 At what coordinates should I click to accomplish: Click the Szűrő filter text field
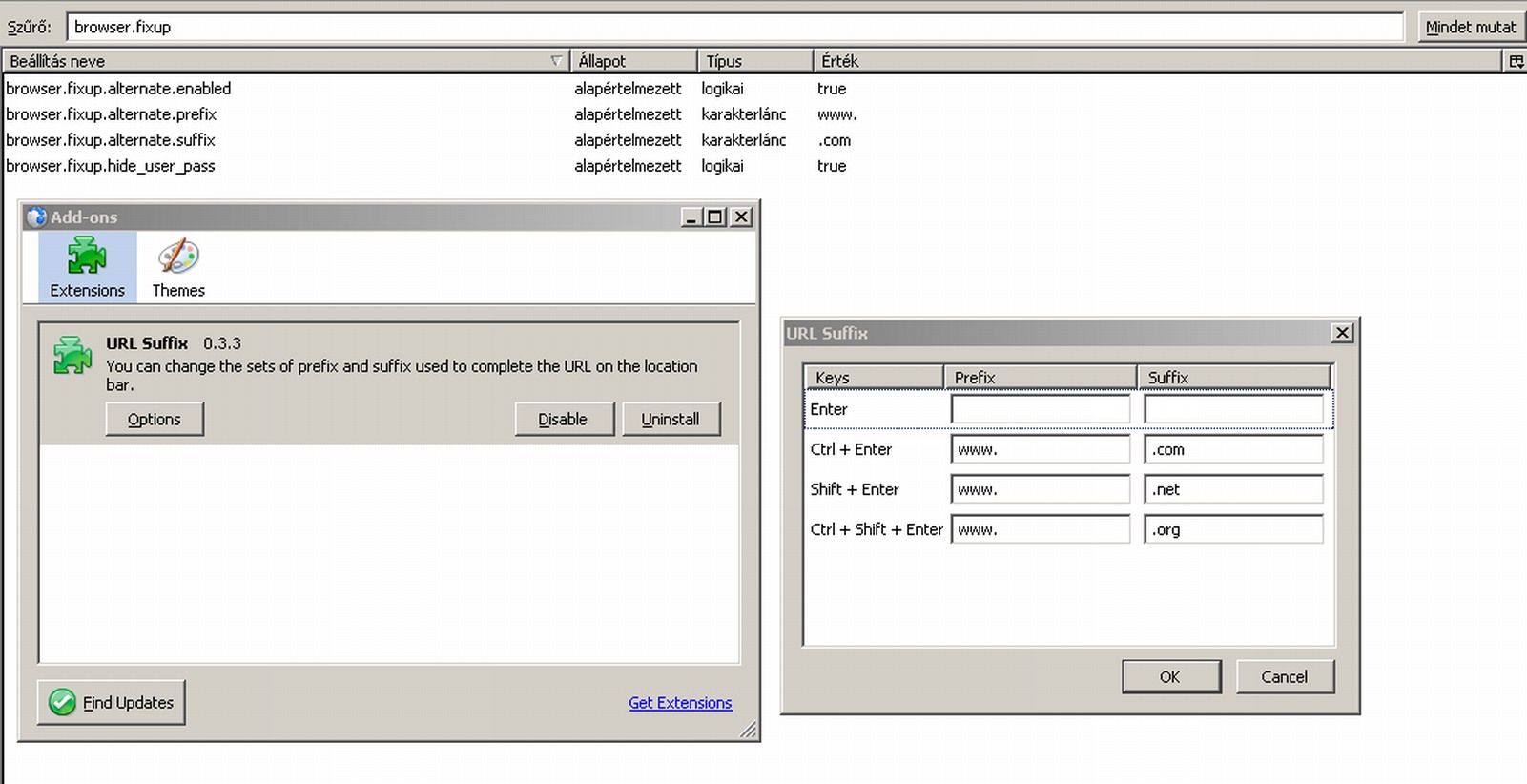(734, 27)
